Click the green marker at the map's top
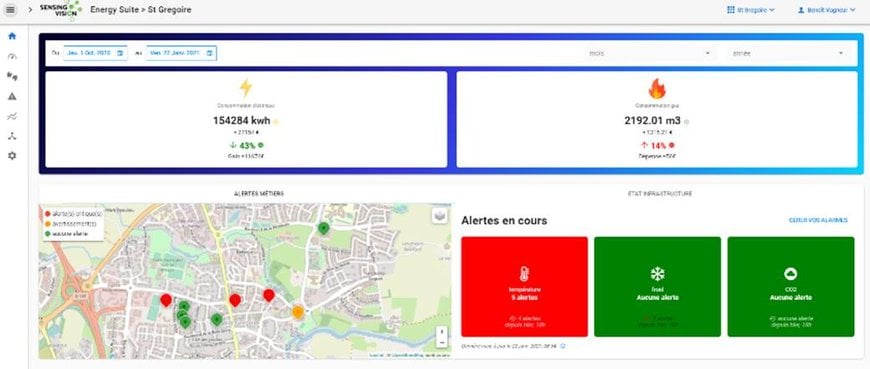The width and height of the screenshot is (870, 369). (323, 228)
